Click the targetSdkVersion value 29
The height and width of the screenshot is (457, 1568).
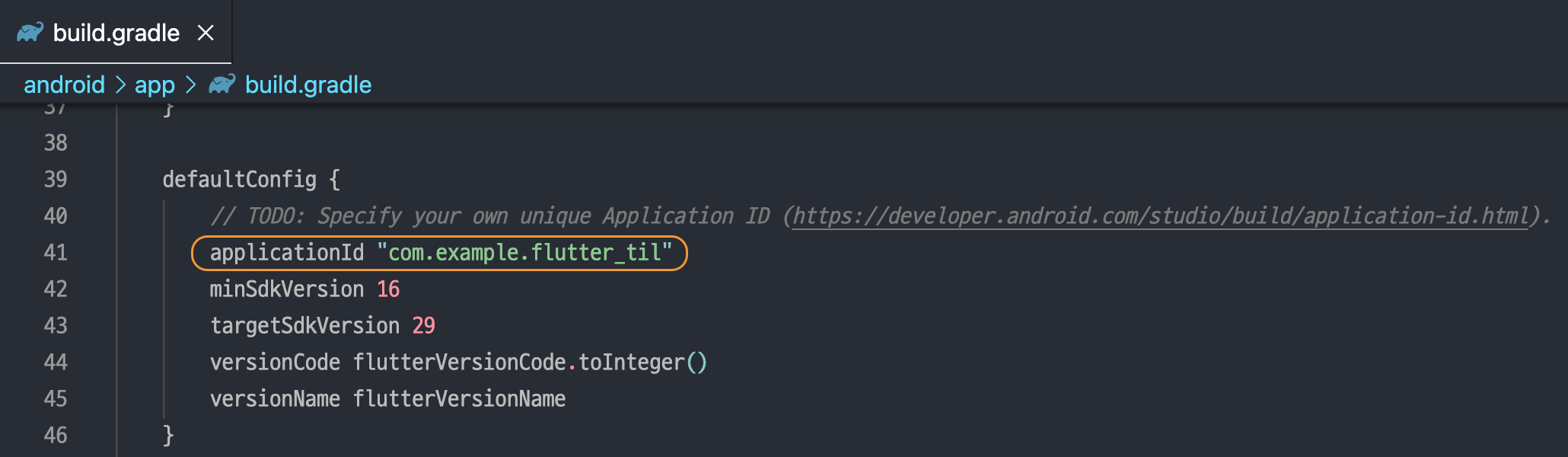(x=423, y=326)
